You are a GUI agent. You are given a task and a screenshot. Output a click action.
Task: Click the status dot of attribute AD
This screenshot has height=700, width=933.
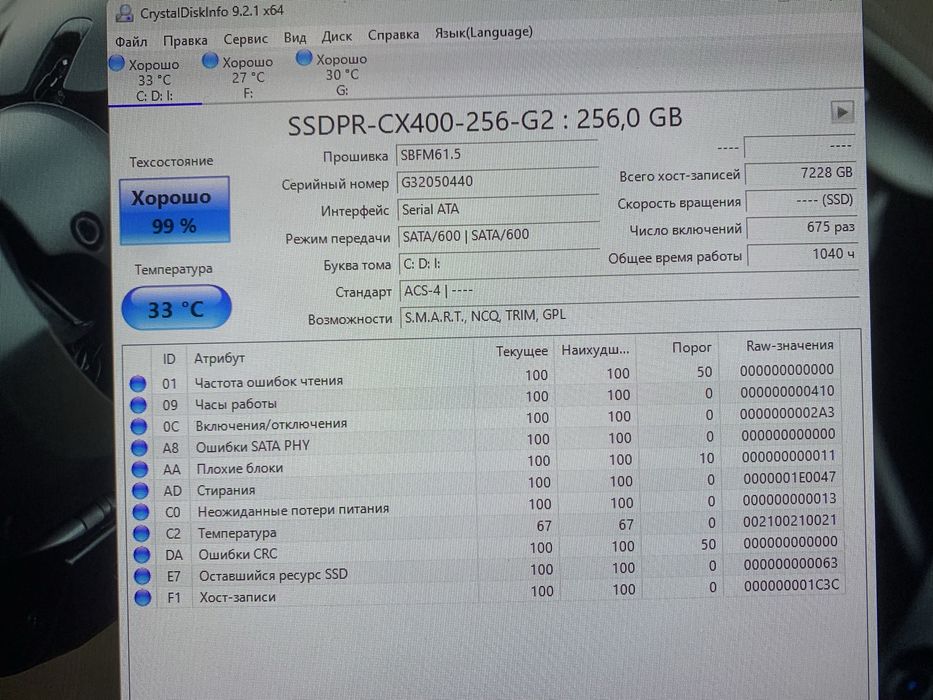(140, 490)
